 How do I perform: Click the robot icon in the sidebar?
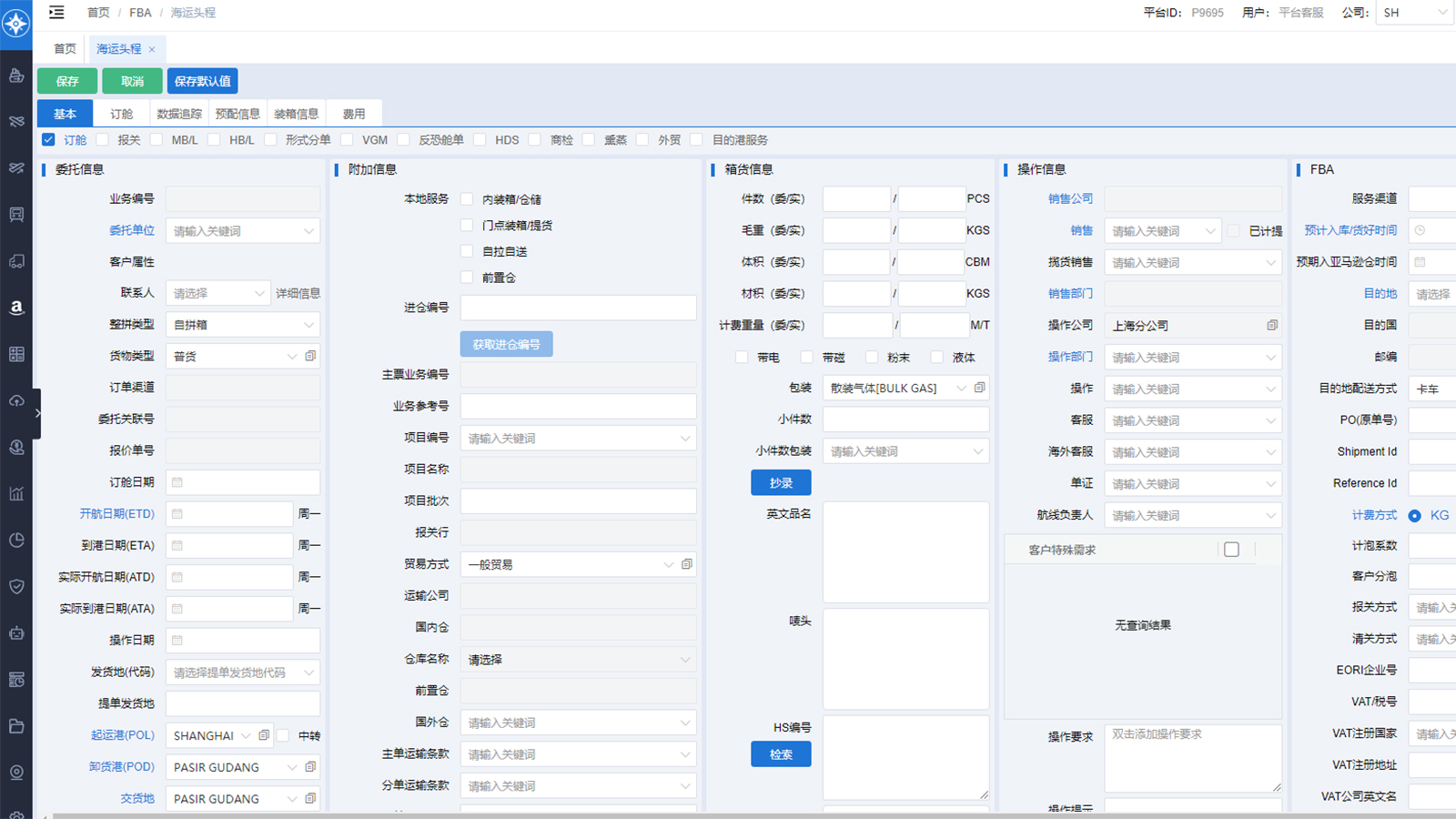pyautogui.click(x=16, y=633)
